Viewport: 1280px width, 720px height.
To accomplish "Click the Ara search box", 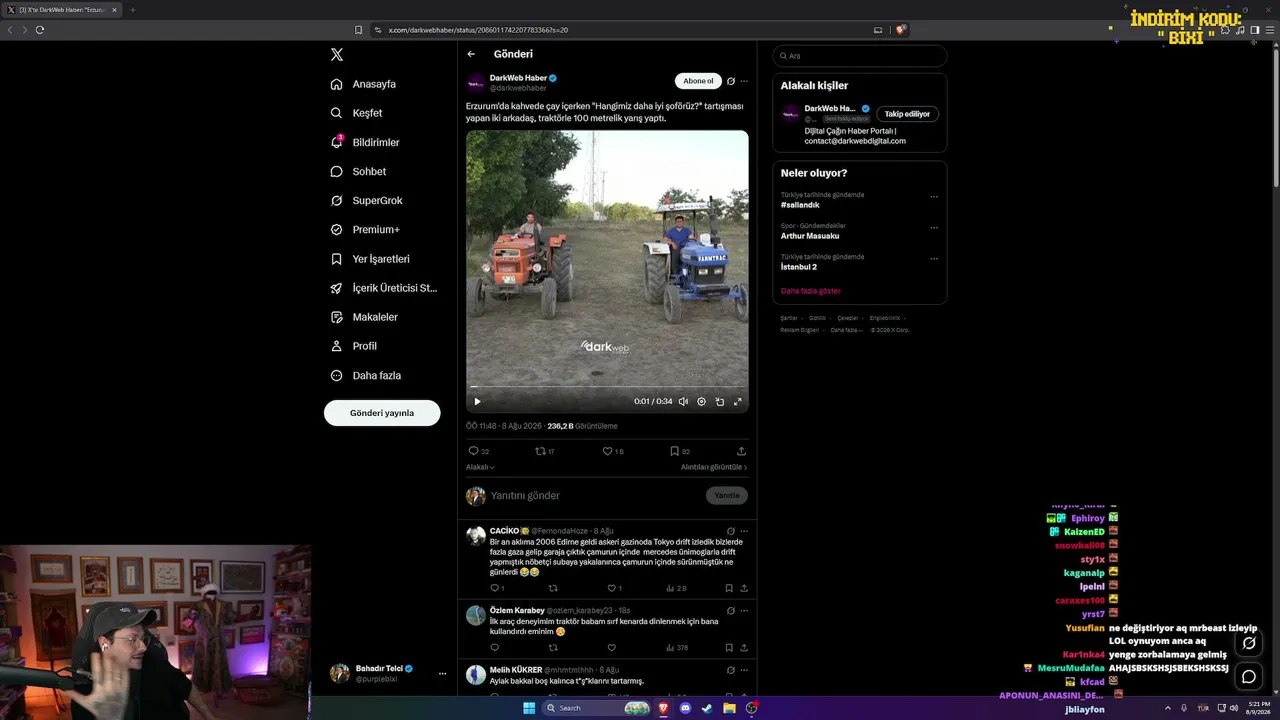I will [860, 56].
